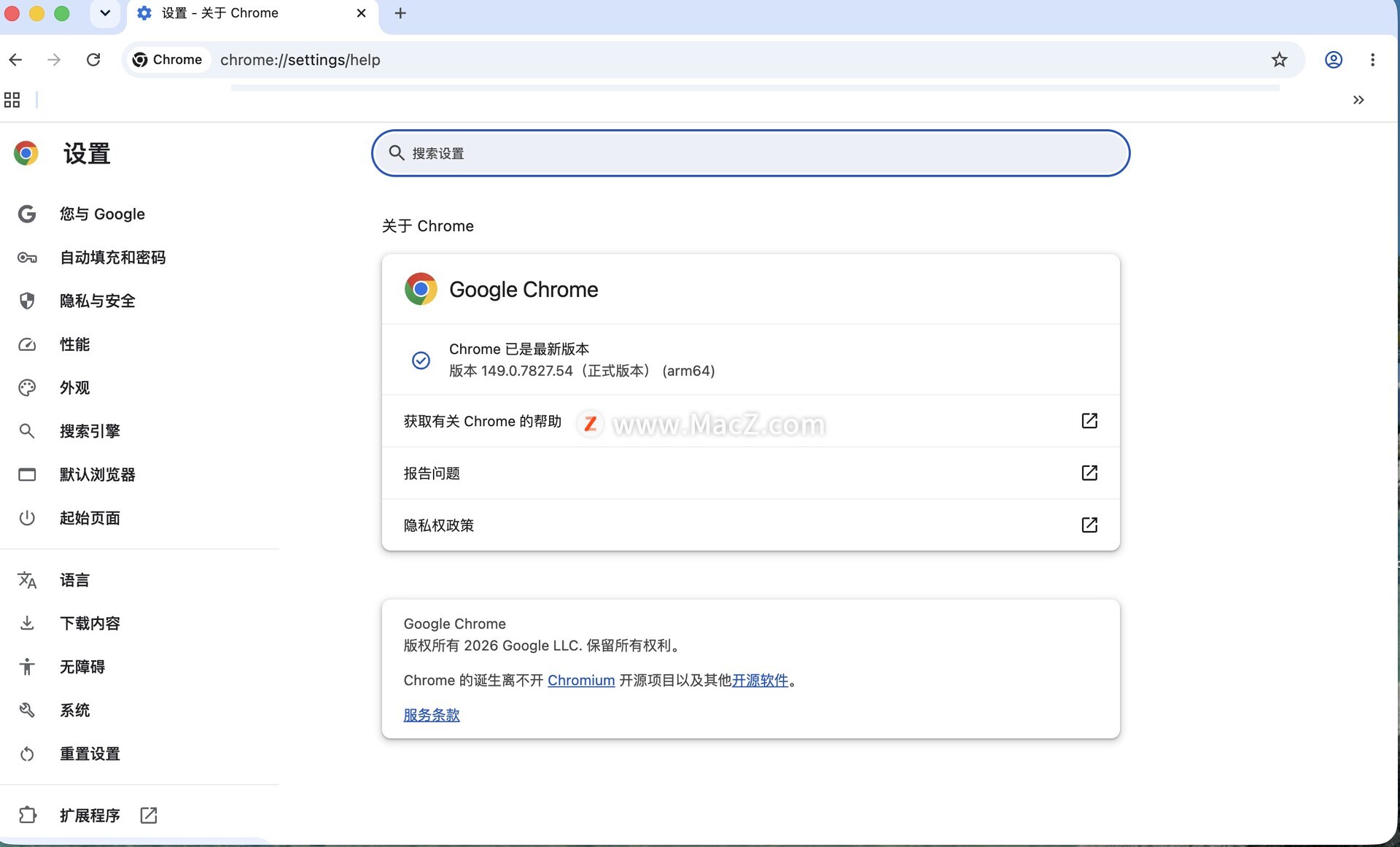Viewport: 1400px width, 847px height.
Task: Open 自动填充和密码 settings
Action: tap(112, 258)
